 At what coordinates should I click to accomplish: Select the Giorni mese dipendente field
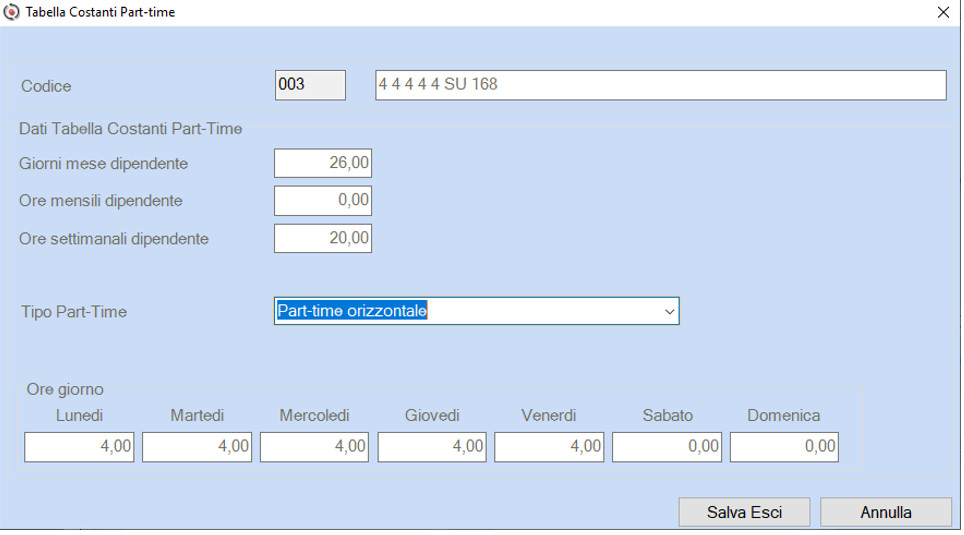coord(323,163)
